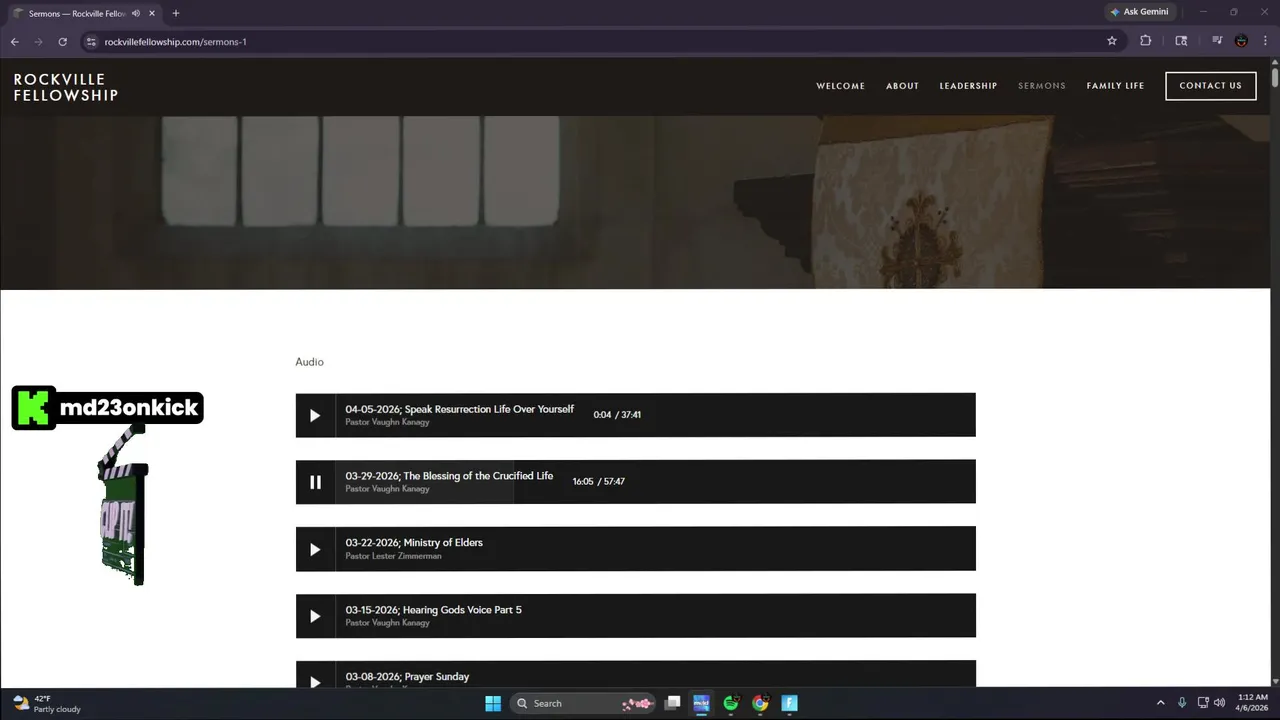This screenshot has width=1280, height=720.
Task: Open the Chrome profile avatar
Action: coord(1241,41)
